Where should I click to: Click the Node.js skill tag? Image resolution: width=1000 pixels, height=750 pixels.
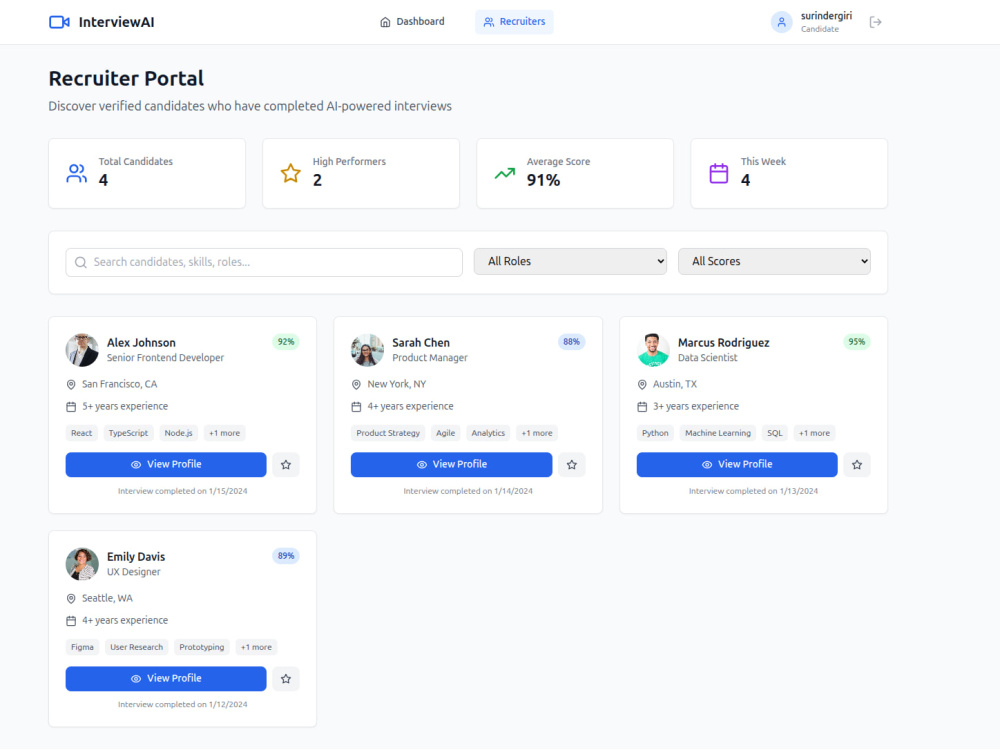(179, 433)
